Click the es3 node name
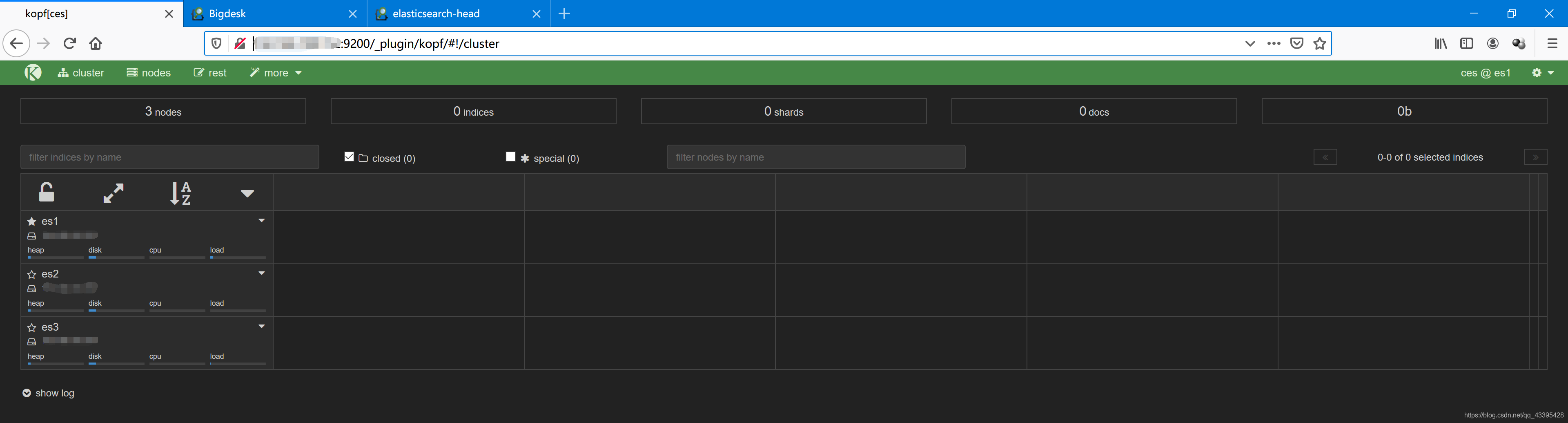The image size is (1568, 423). pos(50,327)
